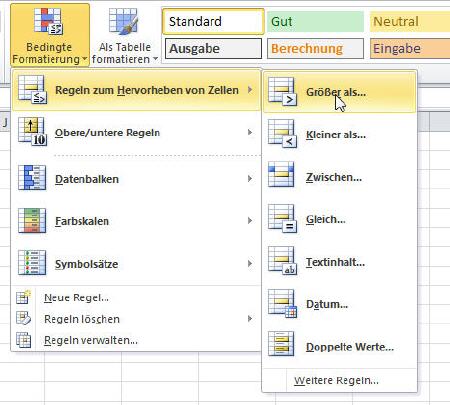The width and height of the screenshot is (450, 405).
Task: Apply the Berechnung cell style
Action: [x=315, y=49]
